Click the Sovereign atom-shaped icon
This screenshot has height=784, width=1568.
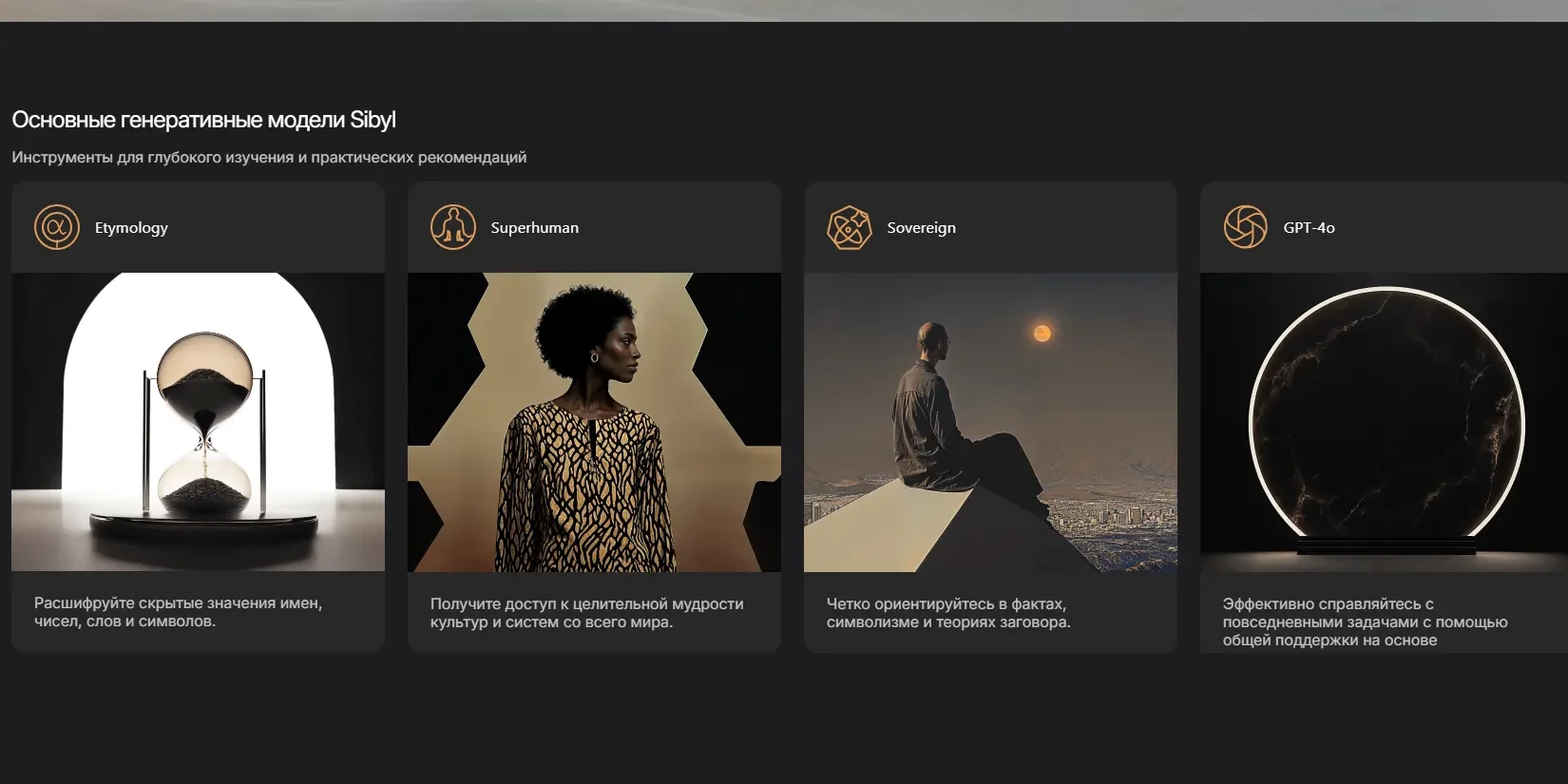(850, 227)
